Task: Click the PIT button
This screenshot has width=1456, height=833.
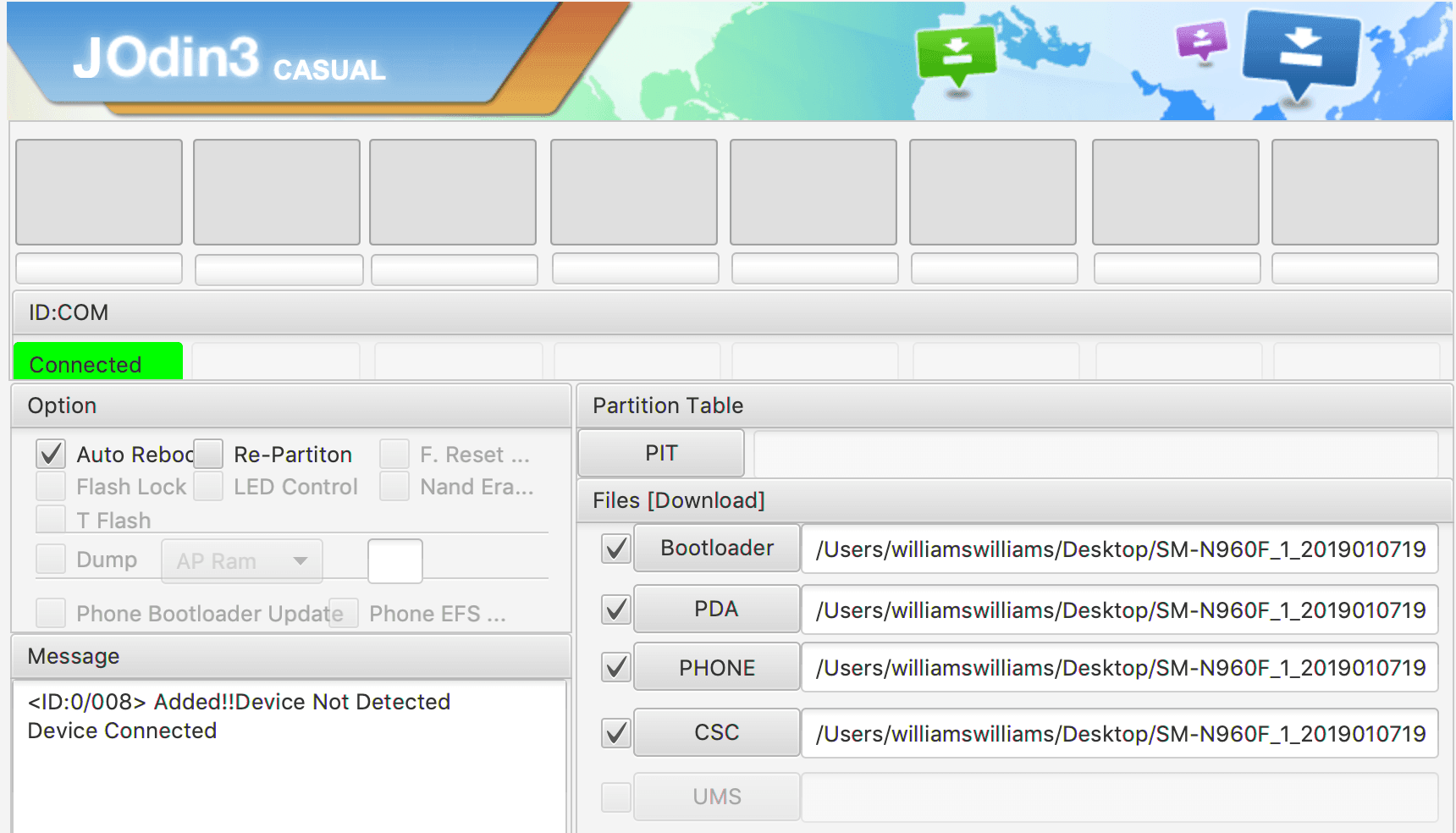Action: tap(661, 453)
